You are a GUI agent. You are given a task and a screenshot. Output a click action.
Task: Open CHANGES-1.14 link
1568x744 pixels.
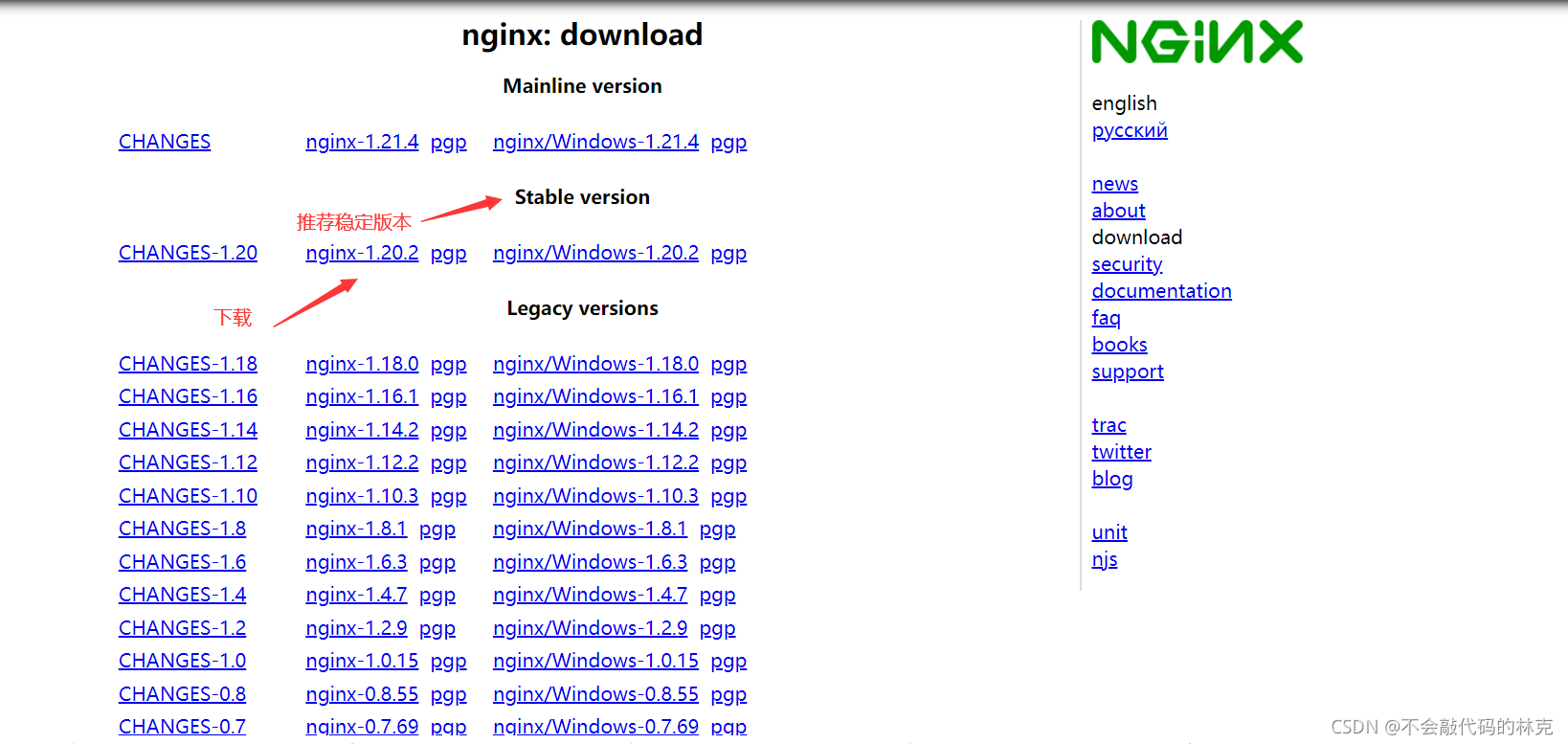[188, 430]
